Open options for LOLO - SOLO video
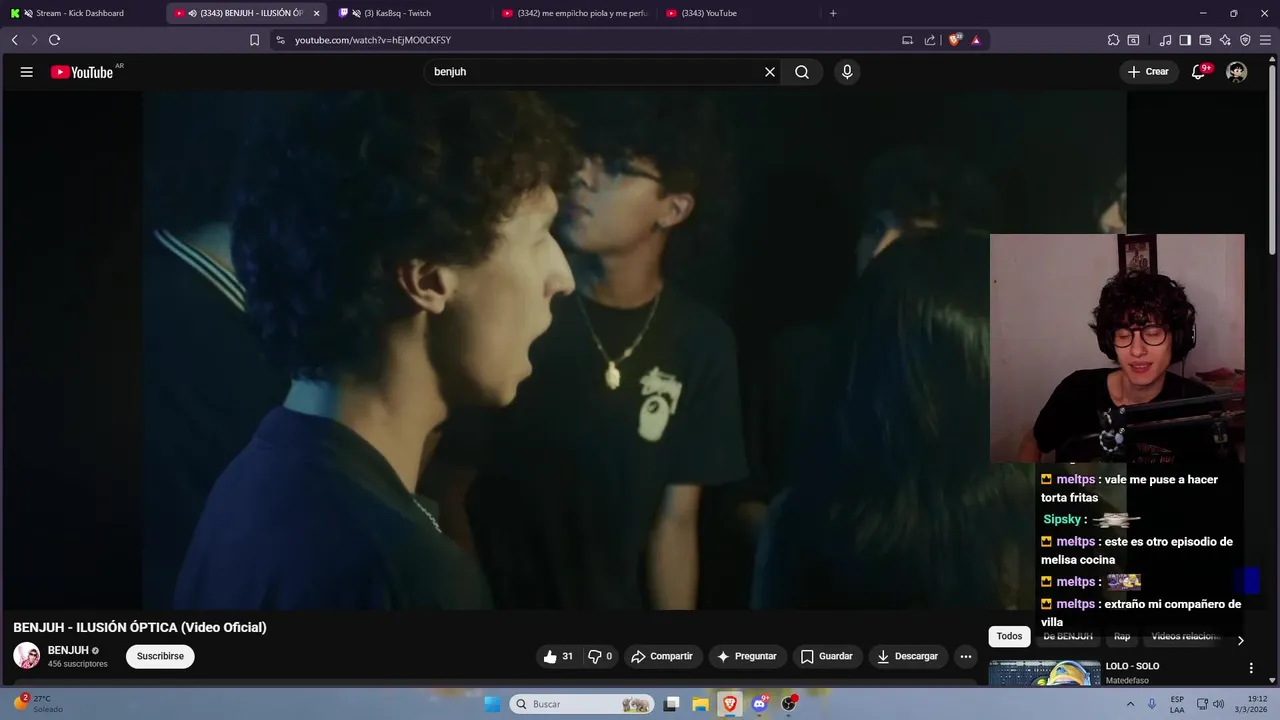 tap(1251, 668)
